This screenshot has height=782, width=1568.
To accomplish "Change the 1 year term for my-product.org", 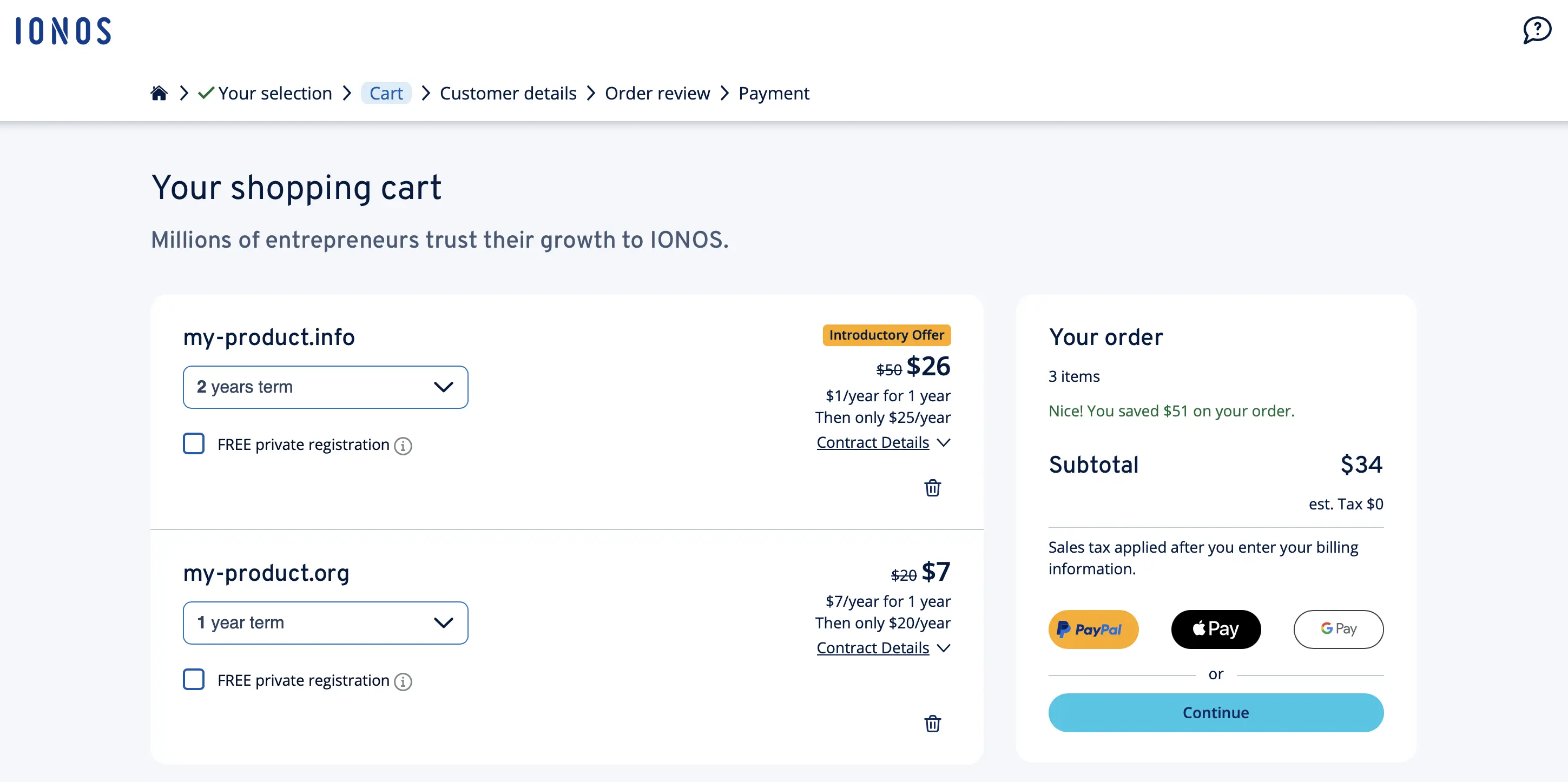I will (325, 622).
